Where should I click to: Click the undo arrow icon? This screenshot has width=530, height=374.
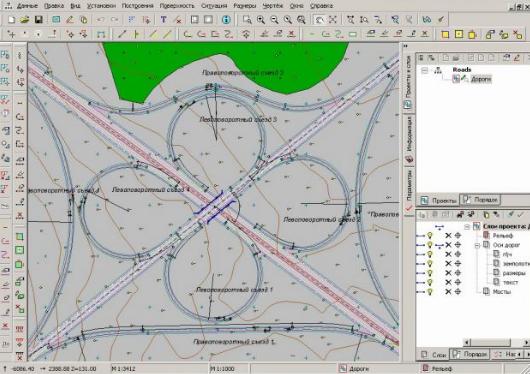coord(100,20)
